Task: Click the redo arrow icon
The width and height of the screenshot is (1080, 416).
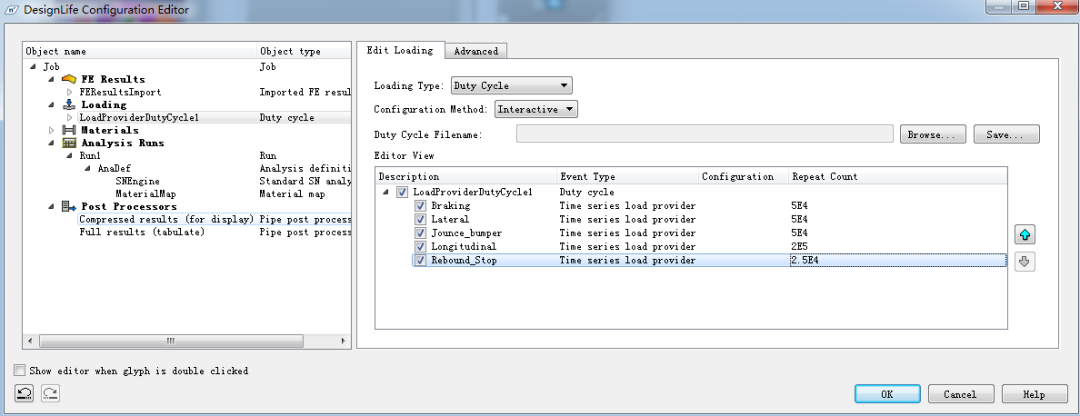Action: point(50,393)
